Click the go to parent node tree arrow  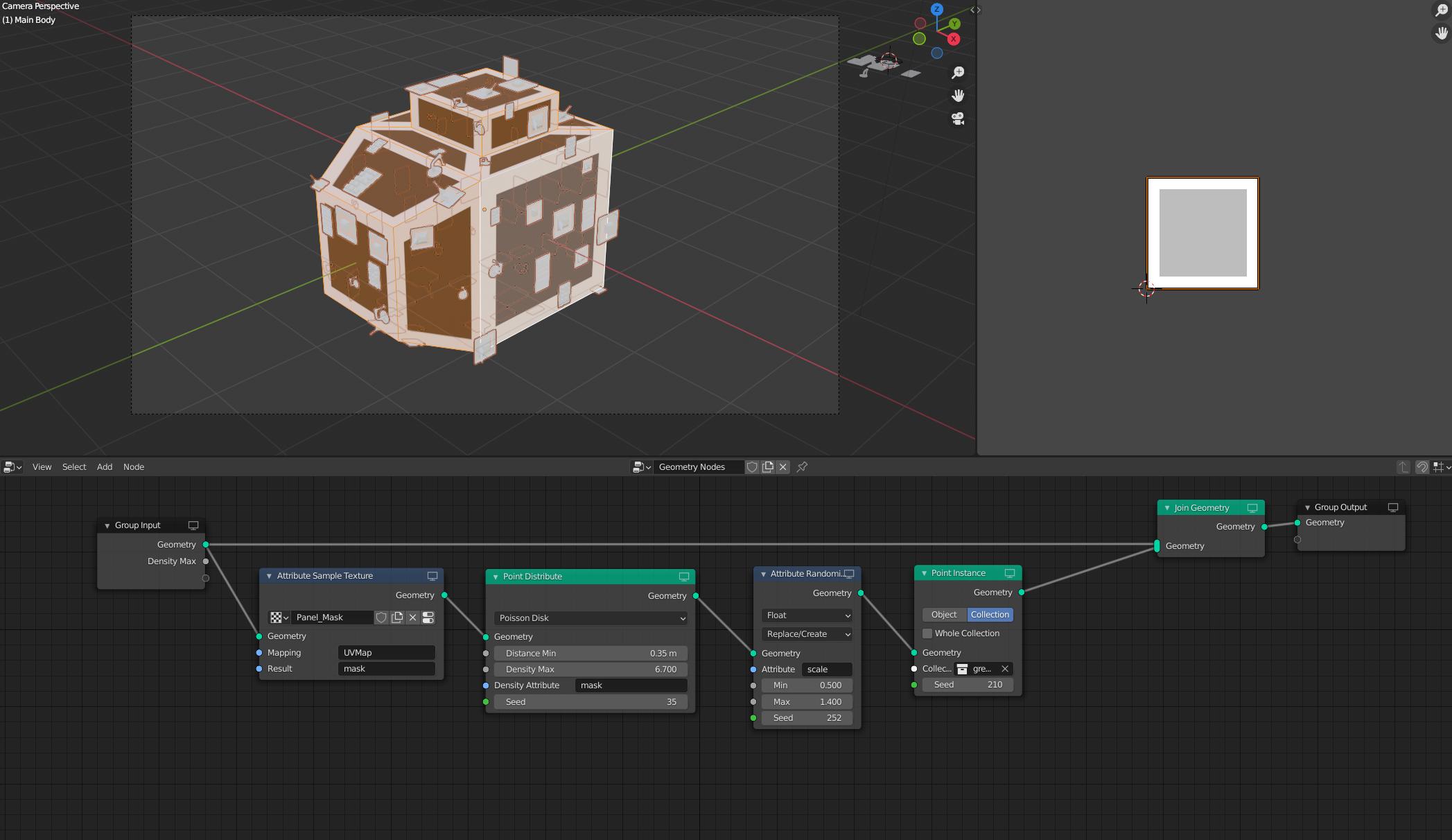(1403, 467)
